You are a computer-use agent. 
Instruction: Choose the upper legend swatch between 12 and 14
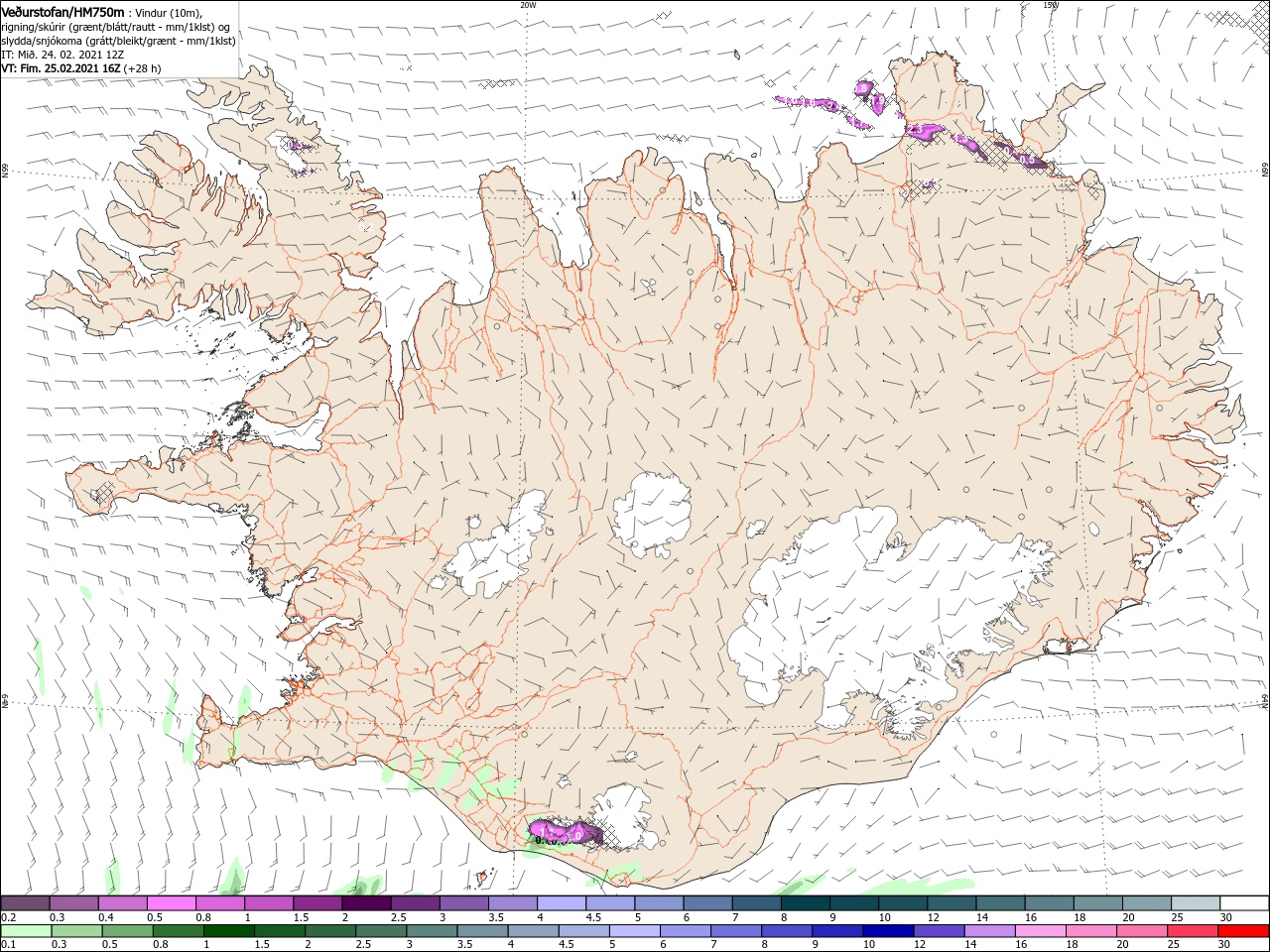(x=951, y=903)
